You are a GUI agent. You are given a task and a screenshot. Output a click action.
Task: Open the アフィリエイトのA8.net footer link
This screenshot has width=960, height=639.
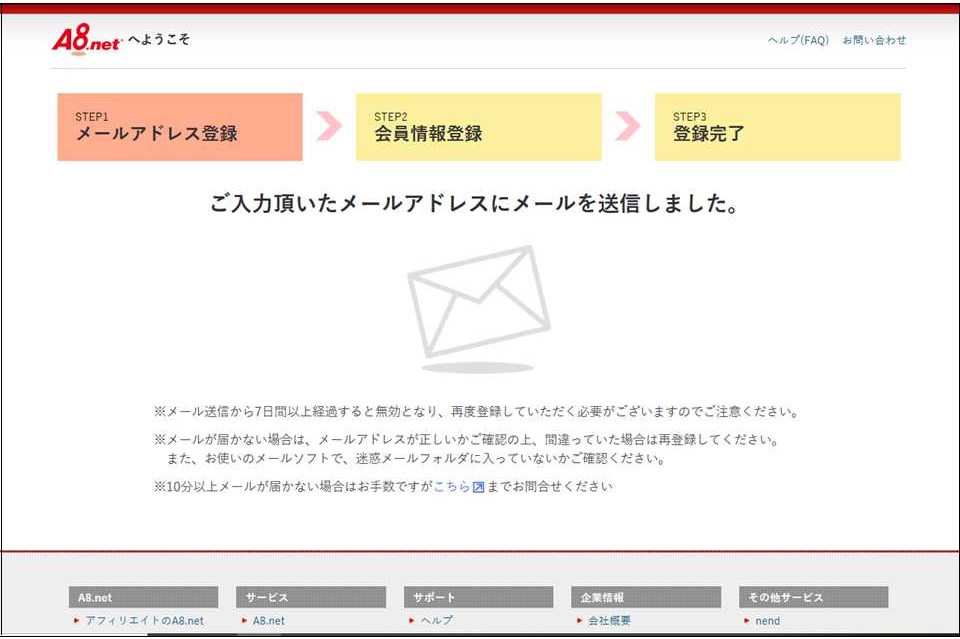point(144,621)
